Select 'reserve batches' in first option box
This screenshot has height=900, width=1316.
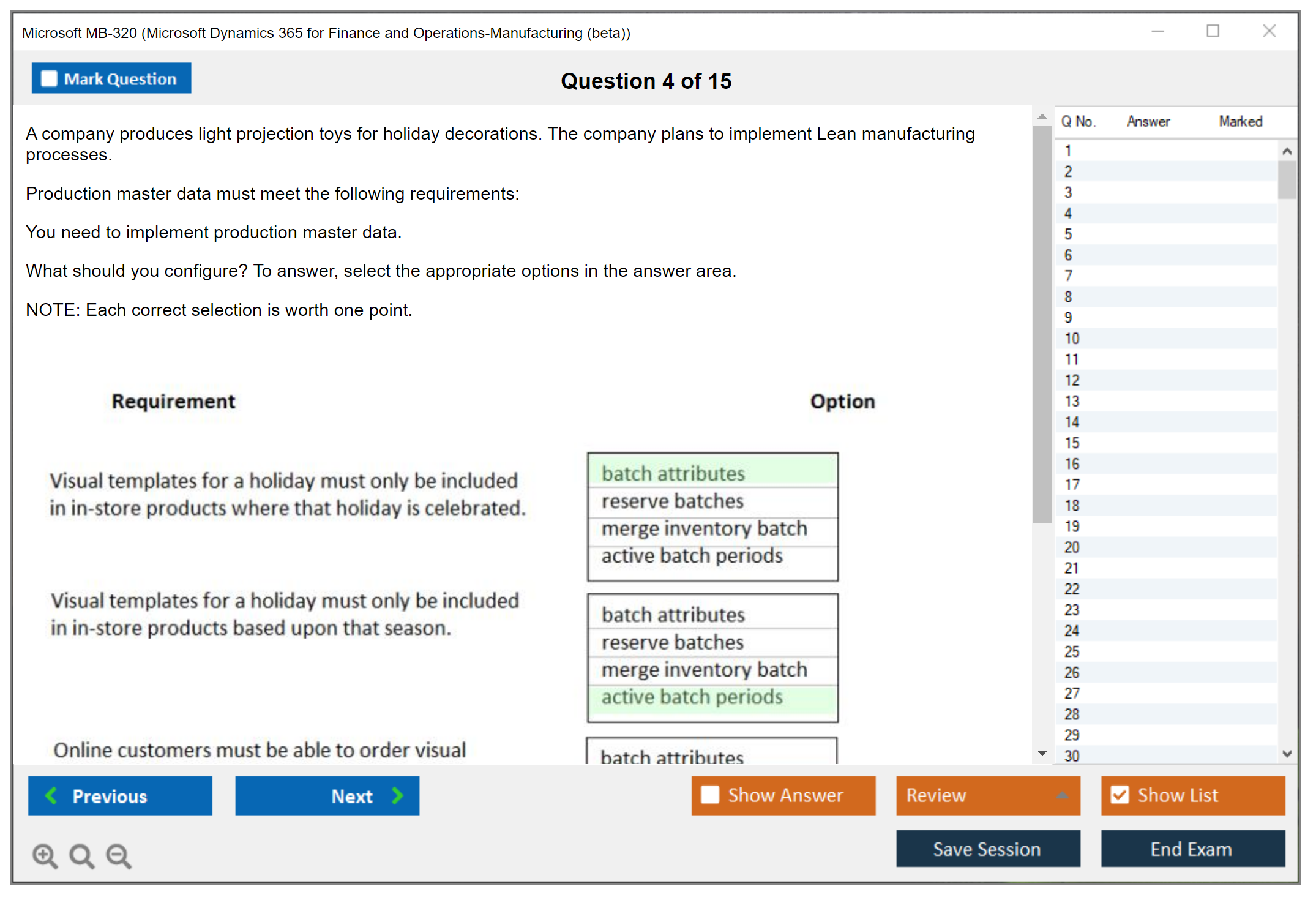pyautogui.click(x=672, y=501)
